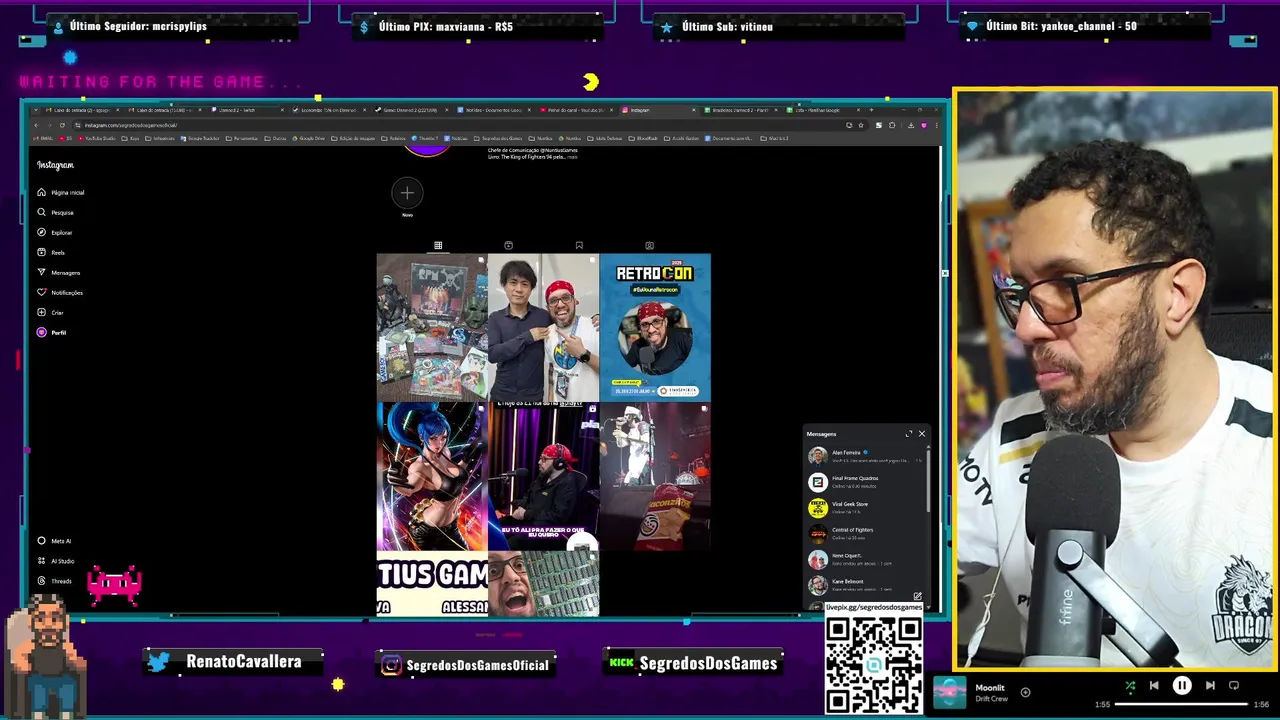Toggle repeat in music player

pos(1234,686)
